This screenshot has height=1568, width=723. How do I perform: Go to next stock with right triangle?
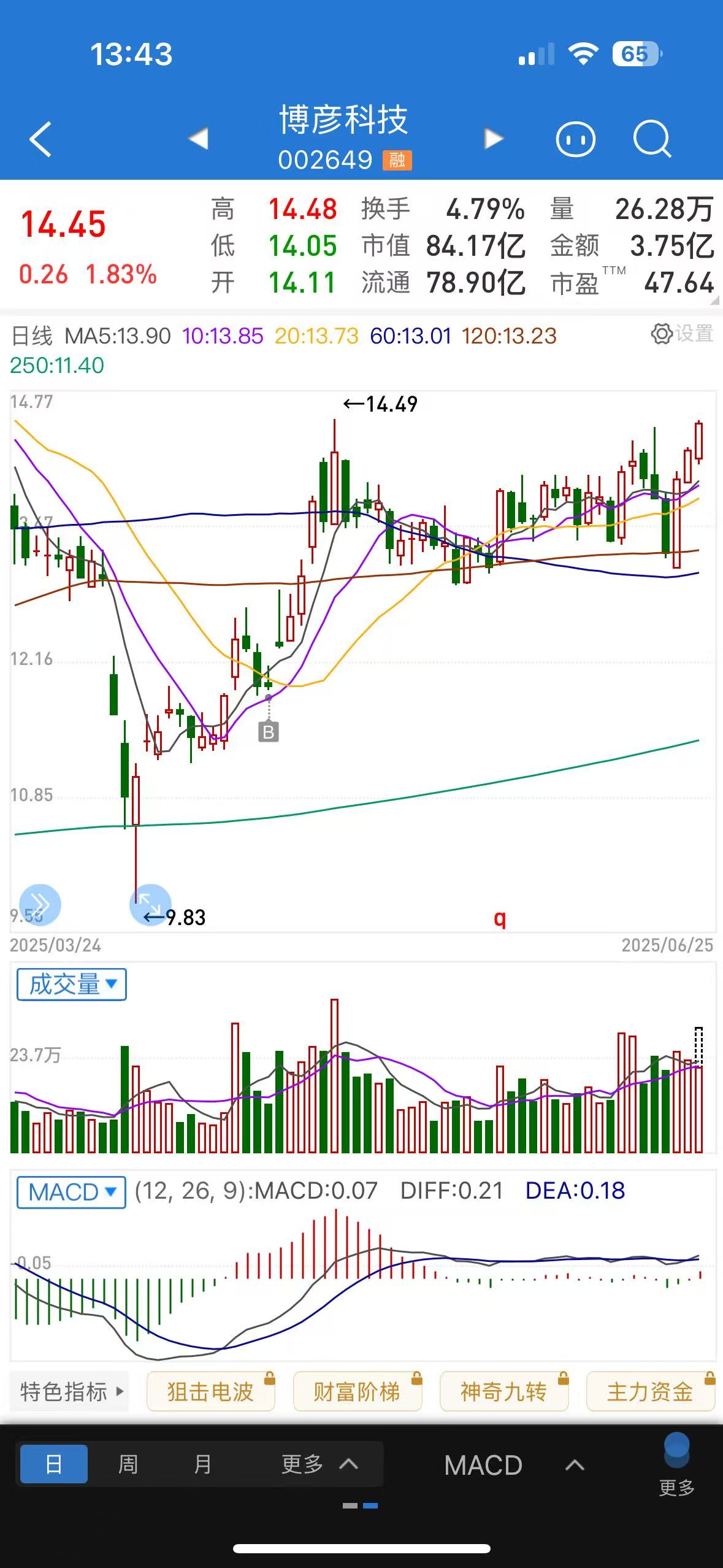click(494, 139)
